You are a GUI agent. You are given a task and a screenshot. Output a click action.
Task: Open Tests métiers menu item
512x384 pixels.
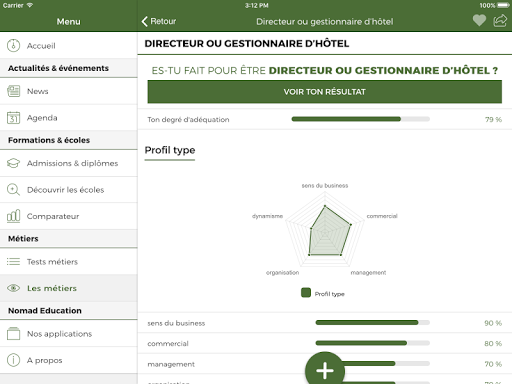69,262
